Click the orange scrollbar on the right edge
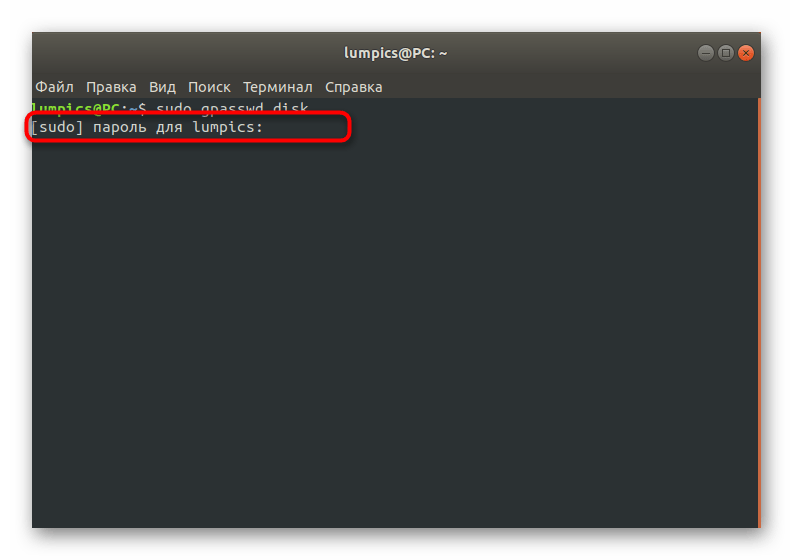This screenshot has width=793, height=560. [759, 313]
